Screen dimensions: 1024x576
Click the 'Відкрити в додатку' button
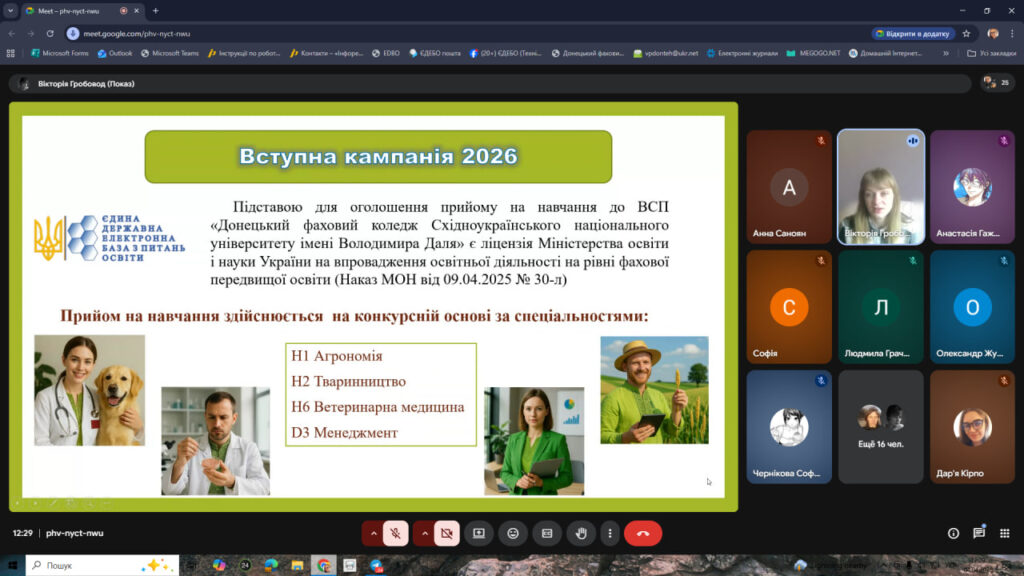tap(913, 33)
